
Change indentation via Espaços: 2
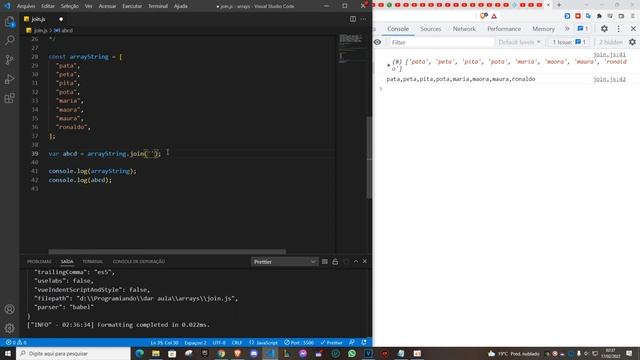point(196,342)
